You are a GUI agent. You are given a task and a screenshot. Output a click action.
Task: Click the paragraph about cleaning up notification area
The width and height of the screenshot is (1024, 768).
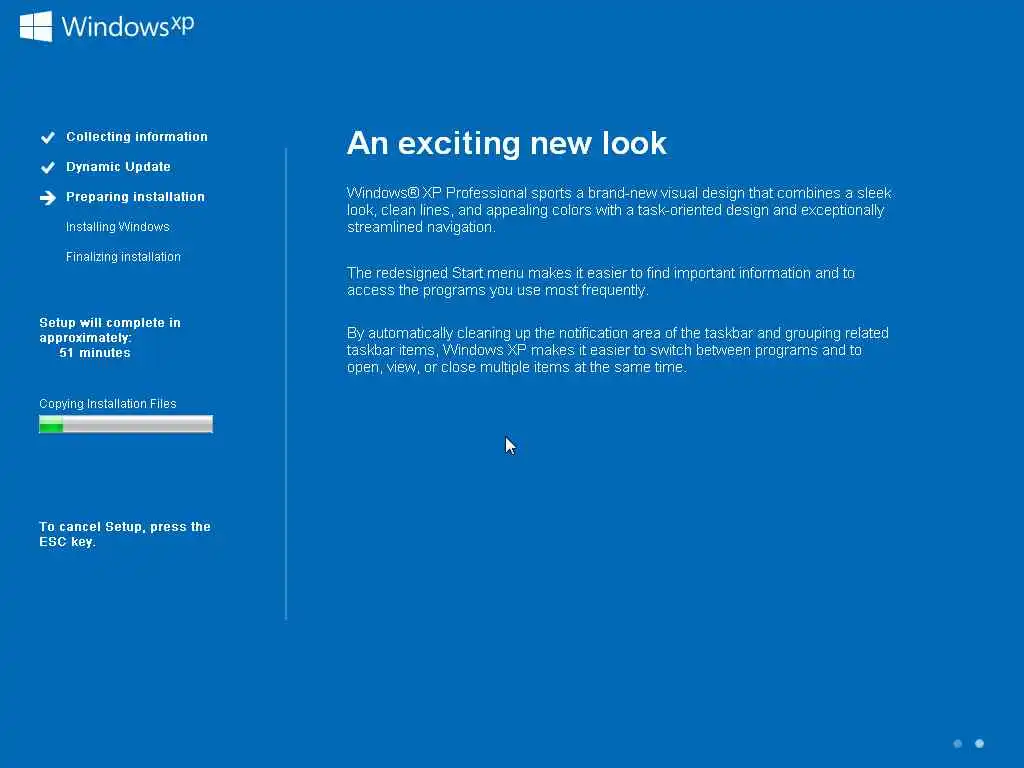[618, 350]
